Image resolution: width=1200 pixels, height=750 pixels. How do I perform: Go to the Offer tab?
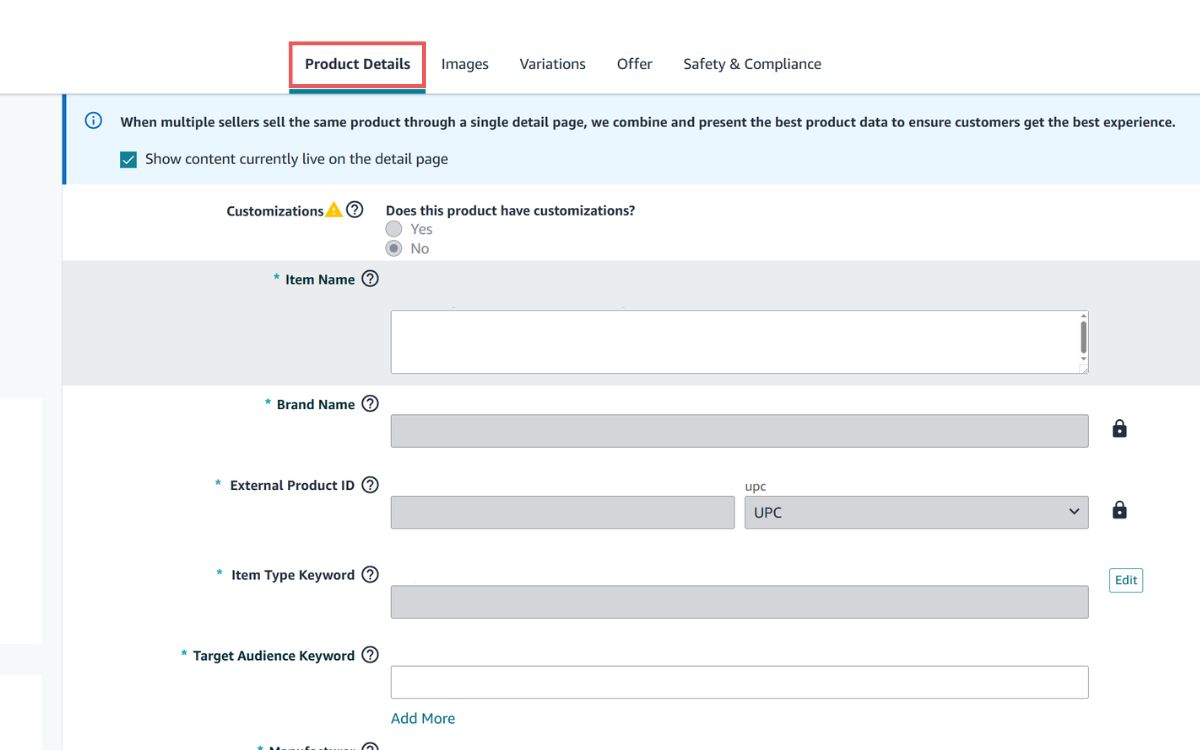(x=634, y=64)
